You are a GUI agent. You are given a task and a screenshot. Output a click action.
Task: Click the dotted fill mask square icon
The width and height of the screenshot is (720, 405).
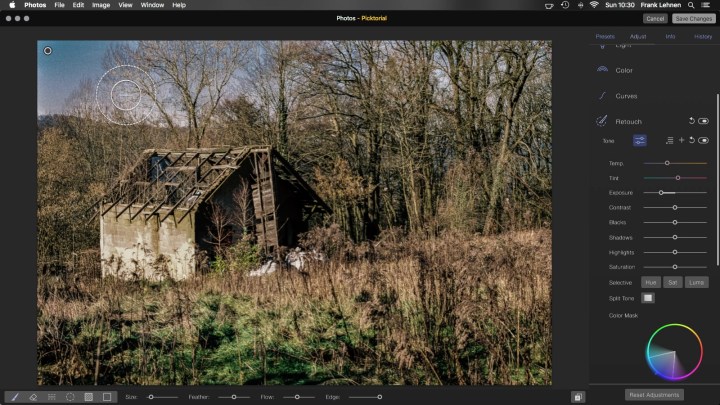click(89, 397)
